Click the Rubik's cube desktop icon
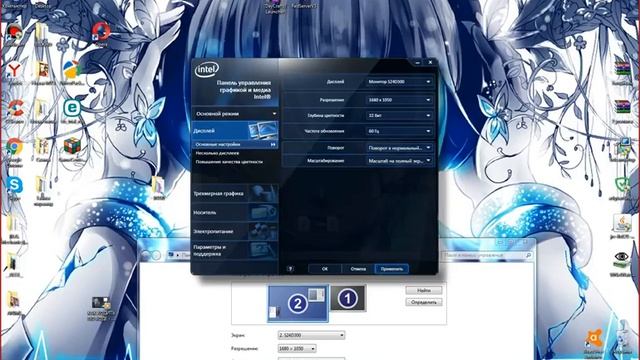This screenshot has width=640, height=360. coord(72,146)
